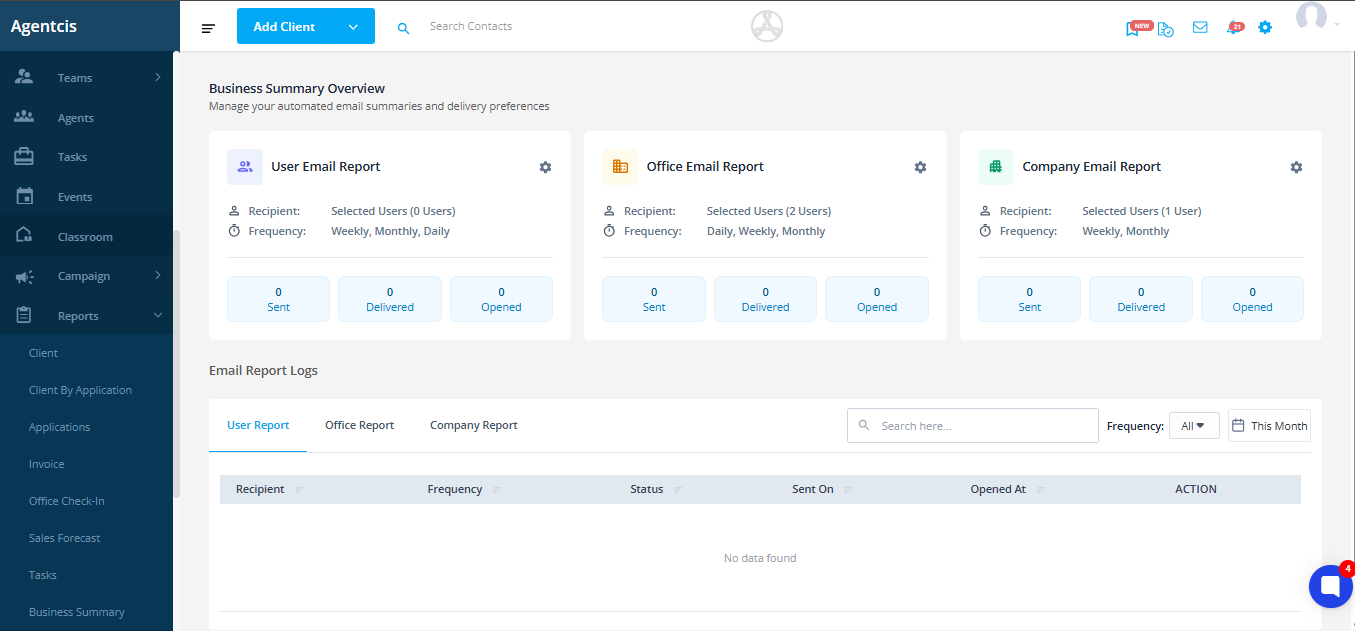This screenshot has height=631, width=1355.
Task: Sort by the Recipient column header
Action: coord(260,490)
